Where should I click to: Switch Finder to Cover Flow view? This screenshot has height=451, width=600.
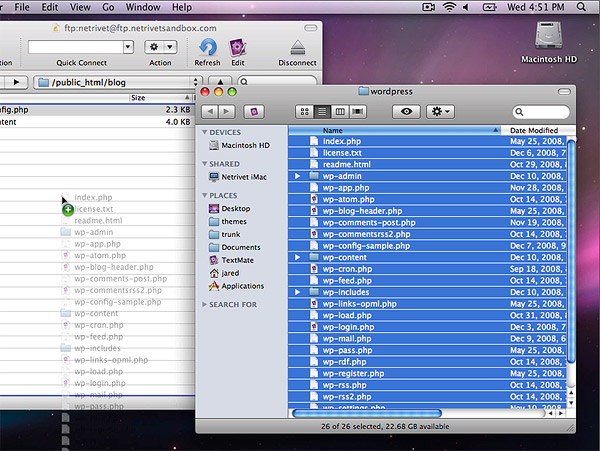(357, 111)
